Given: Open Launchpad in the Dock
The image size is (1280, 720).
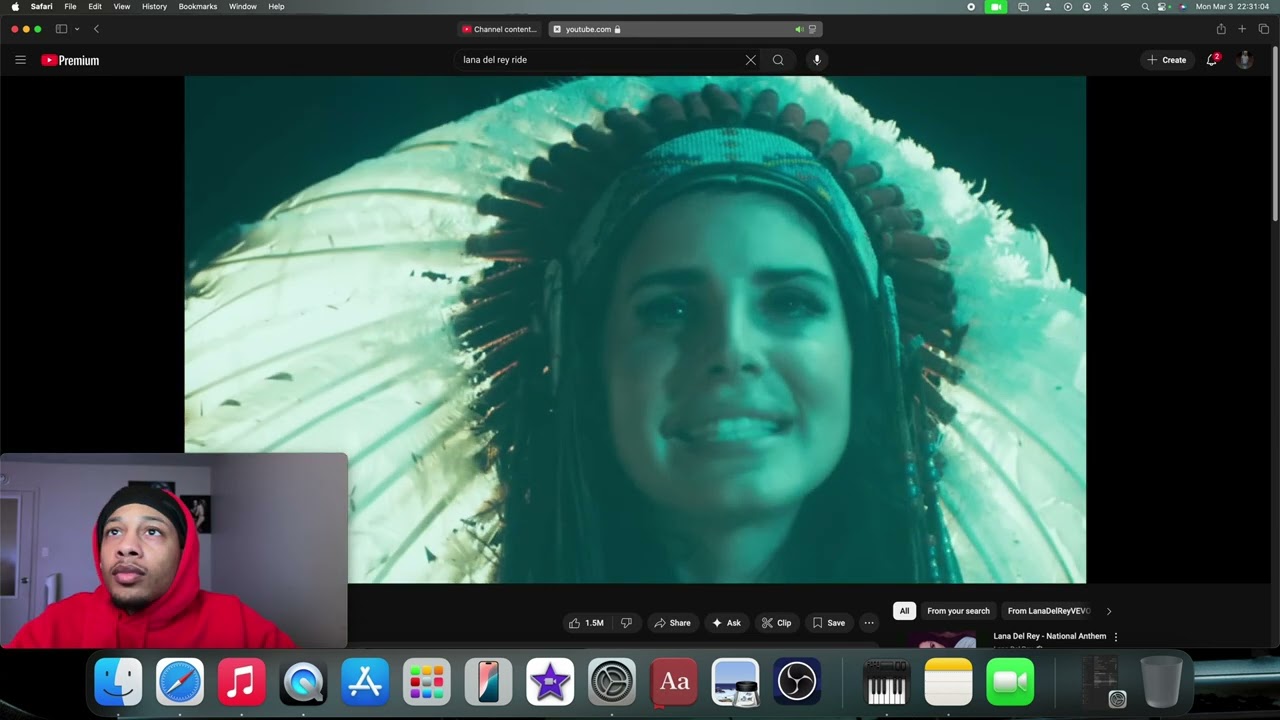Looking at the screenshot, I should pyautogui.click(x=427, y=682).
